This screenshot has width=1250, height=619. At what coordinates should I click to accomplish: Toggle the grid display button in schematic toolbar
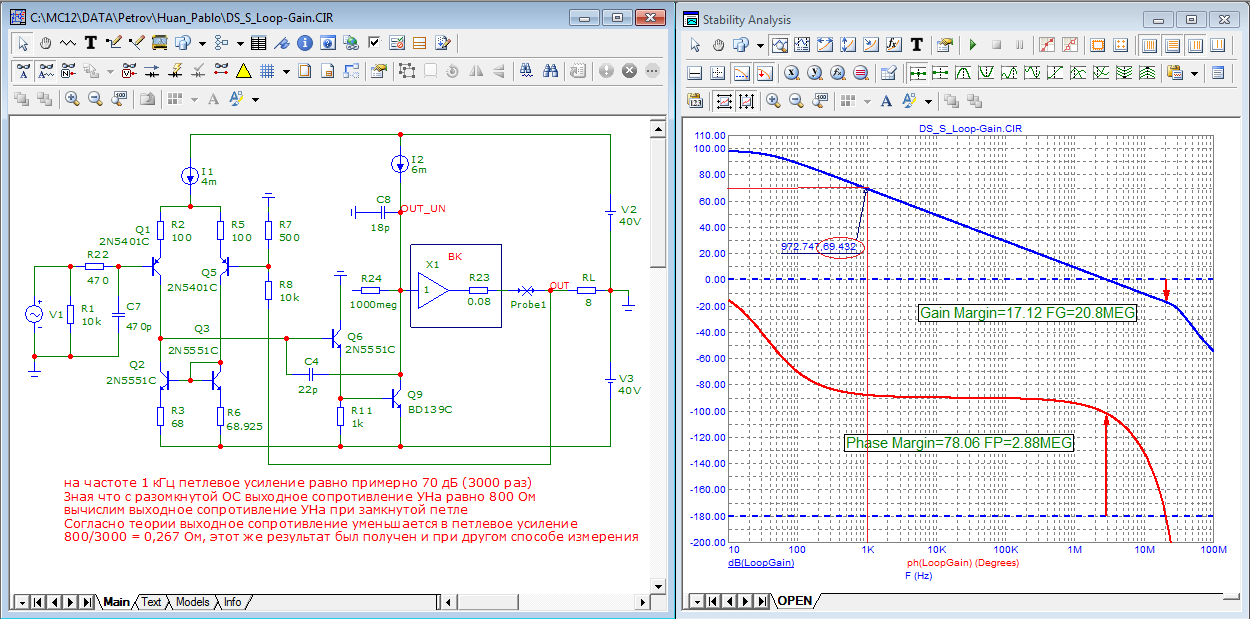tap(267, 71)
